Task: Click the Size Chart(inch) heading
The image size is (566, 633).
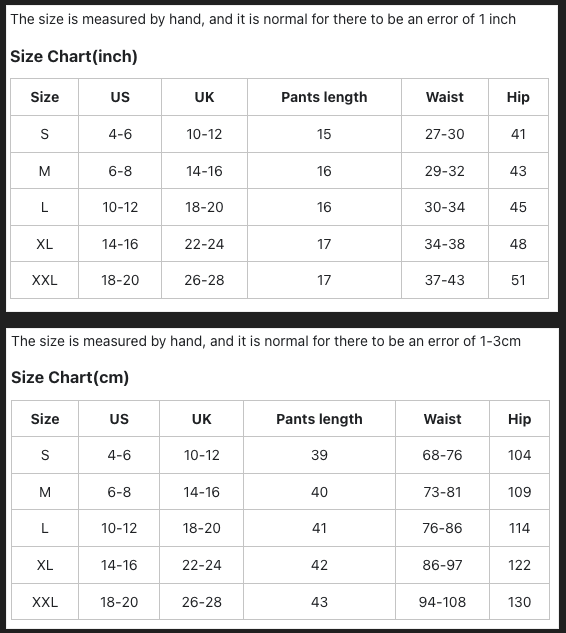Action: click(x=74, y=57)
